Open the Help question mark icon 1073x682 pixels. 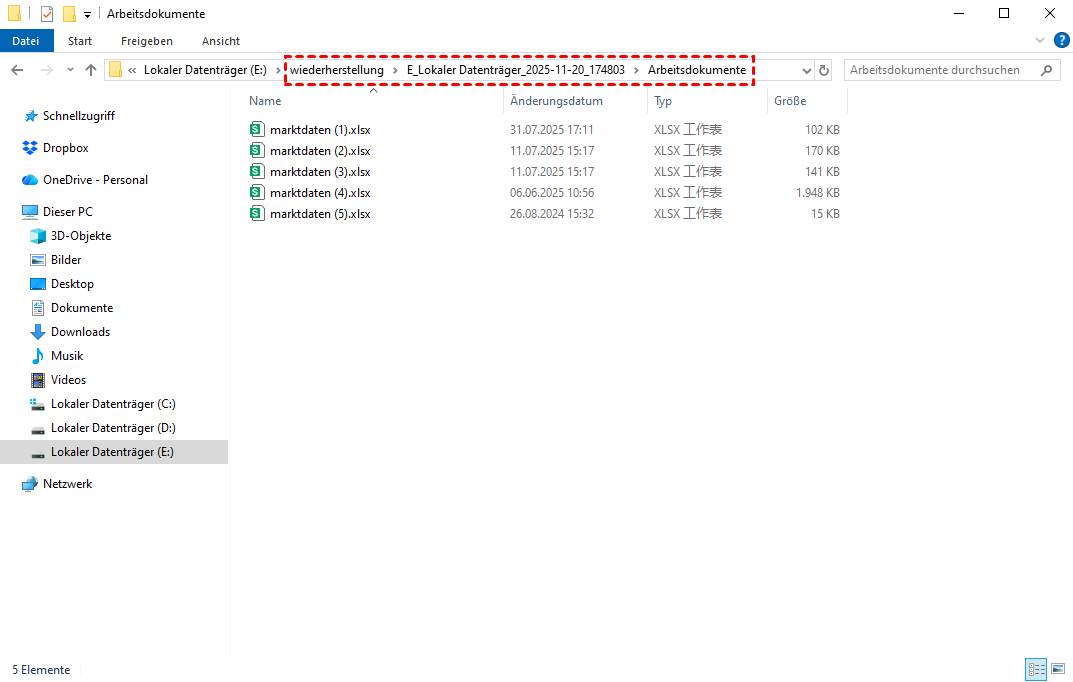[1061, 41]
